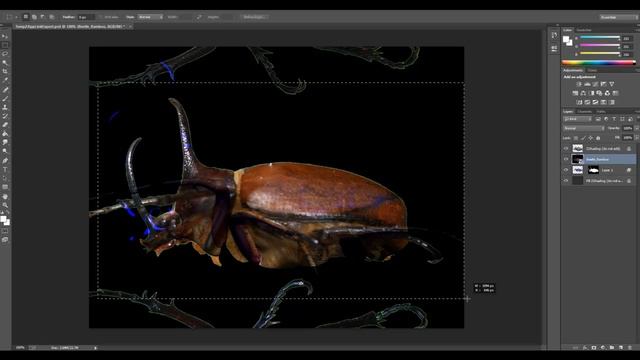The width and height of the screenshot is (640, 360).
Task: Select the Eyedropper tool
Action: [5, 80]
